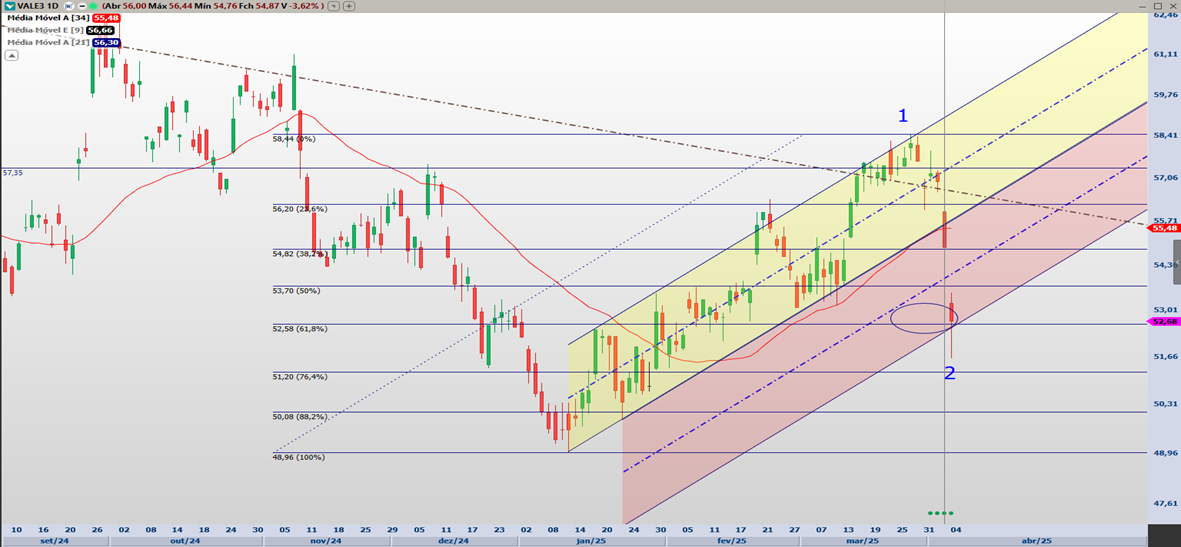Click the plus button in the chart header
This screenshot has height=547, width=1181.
(x=349, y=6)
